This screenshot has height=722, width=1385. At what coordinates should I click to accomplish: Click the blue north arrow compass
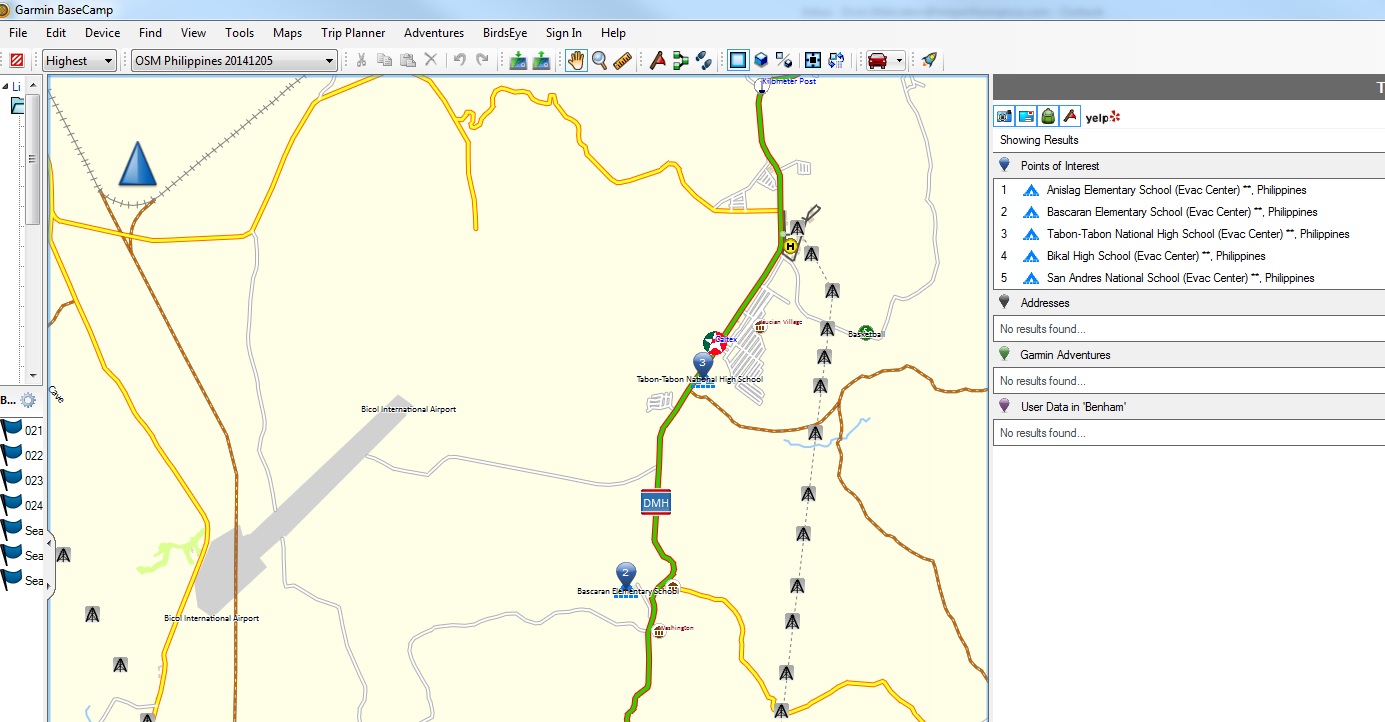pos(137,164)
